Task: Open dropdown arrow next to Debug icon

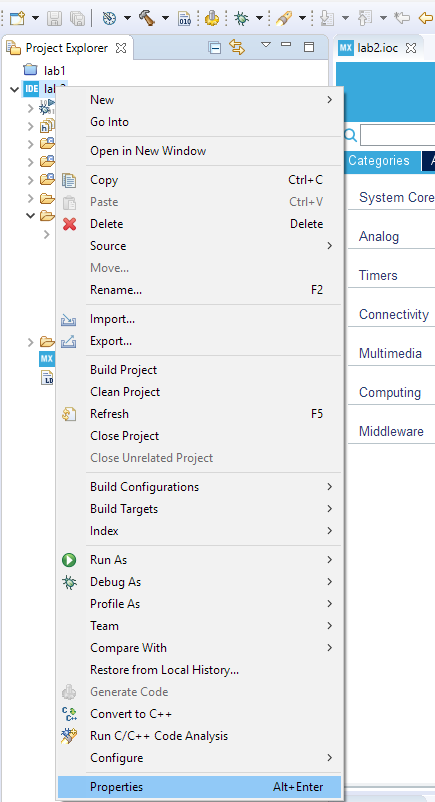Action: coord(259,18)
